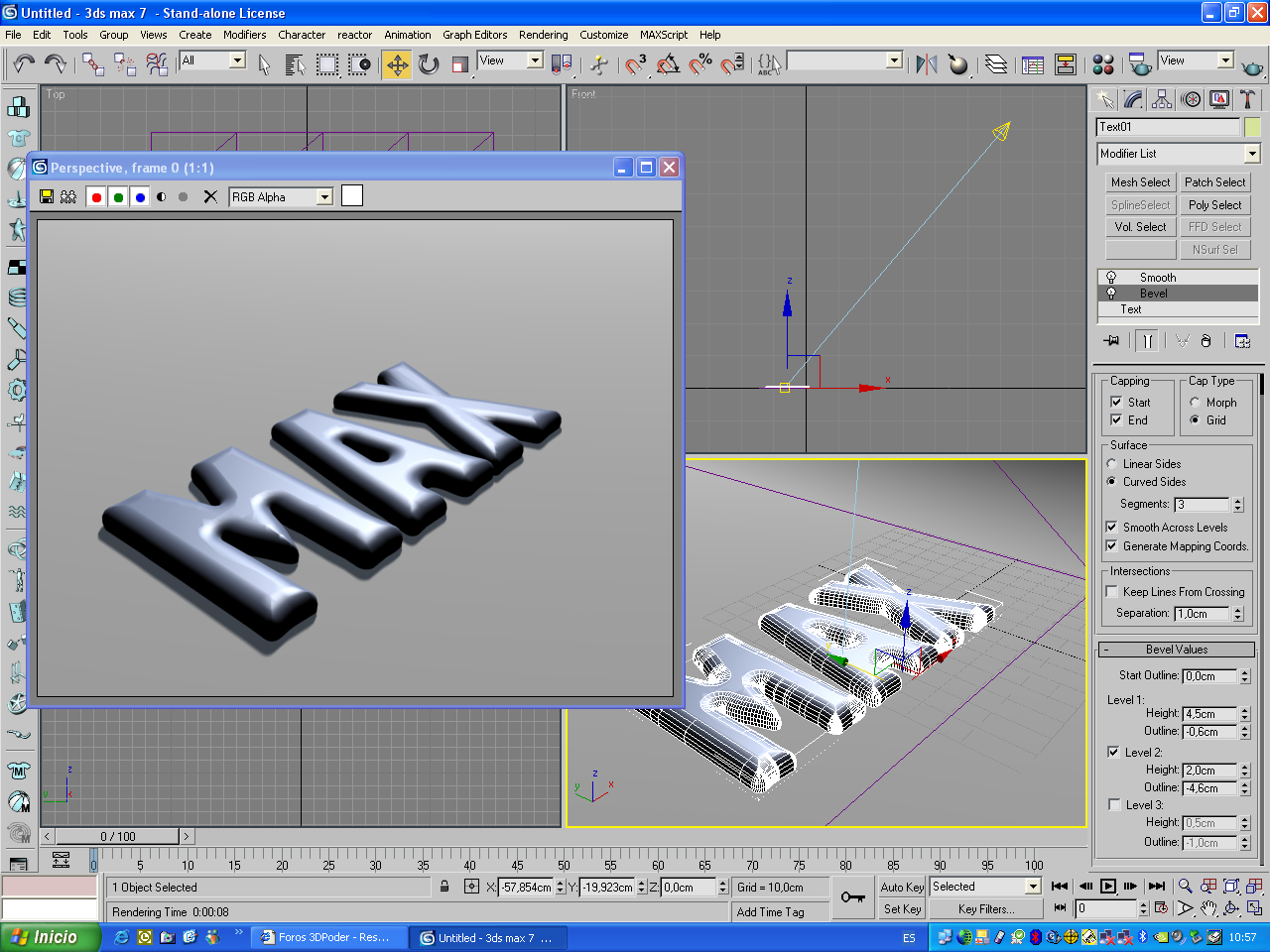This screenshot has height=952, width=1270.
Task: Select the Linear Sides radio button
Action: pyautogui.click(x=1111, y=464)
